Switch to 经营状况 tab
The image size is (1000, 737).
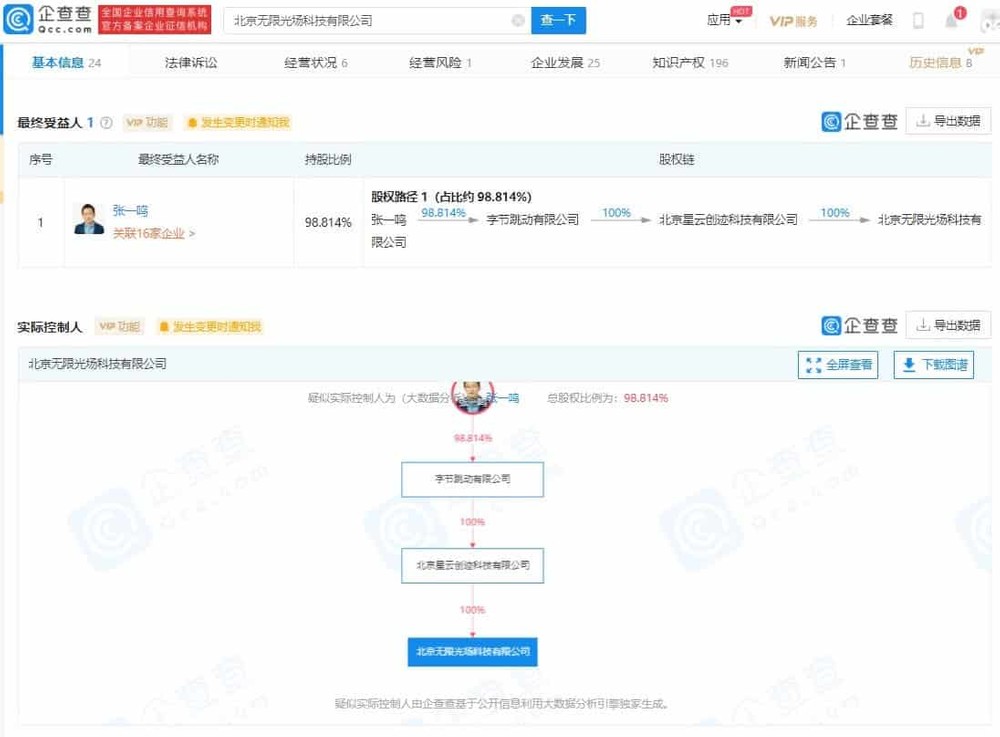click(x=316, y=62)
